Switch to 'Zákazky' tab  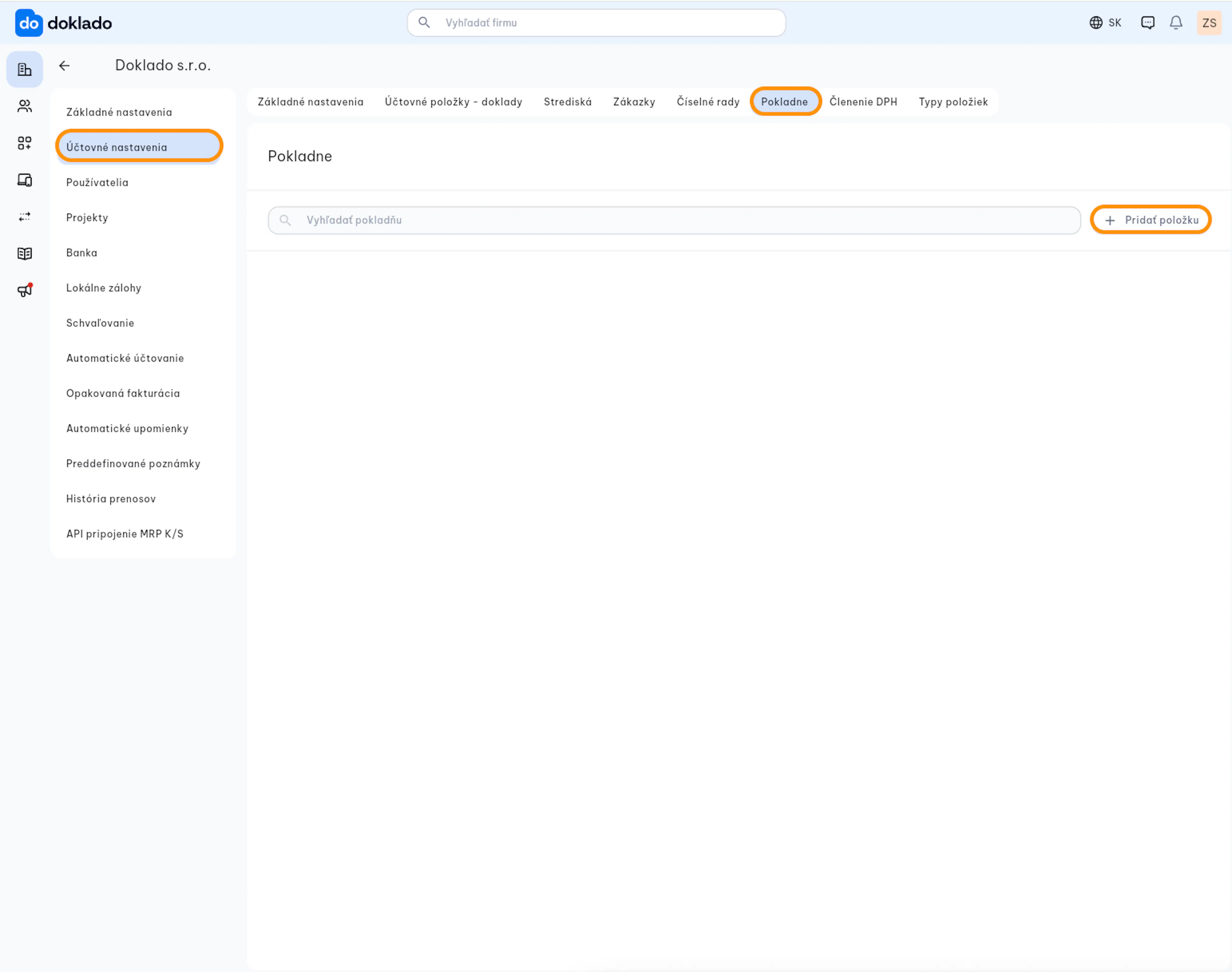634,102
